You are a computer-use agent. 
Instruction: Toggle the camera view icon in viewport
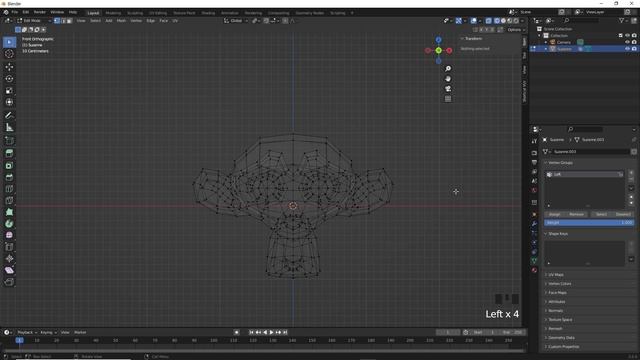click(448, 89)
